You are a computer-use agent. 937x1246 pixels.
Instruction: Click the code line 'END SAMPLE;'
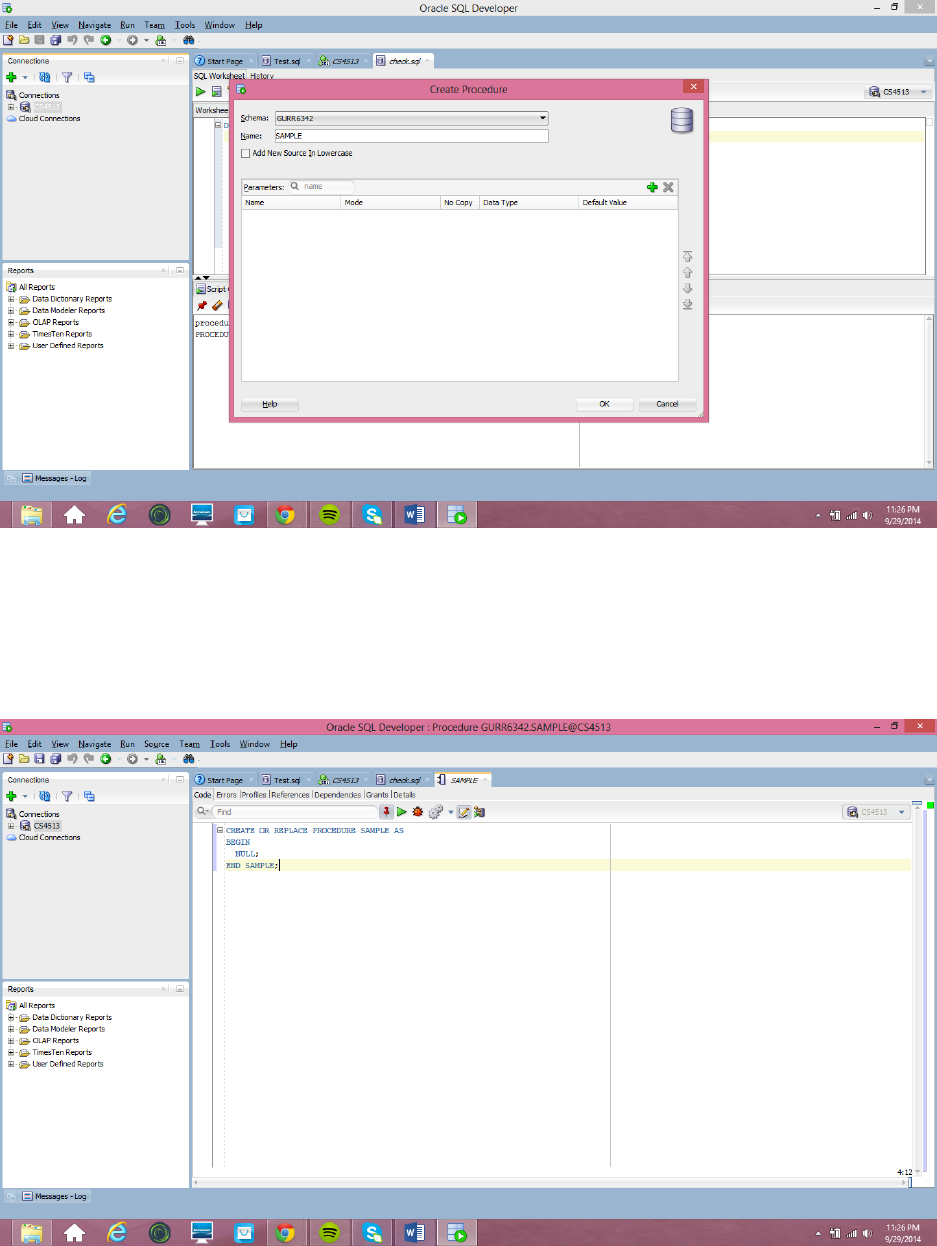[x=252, y=865]
